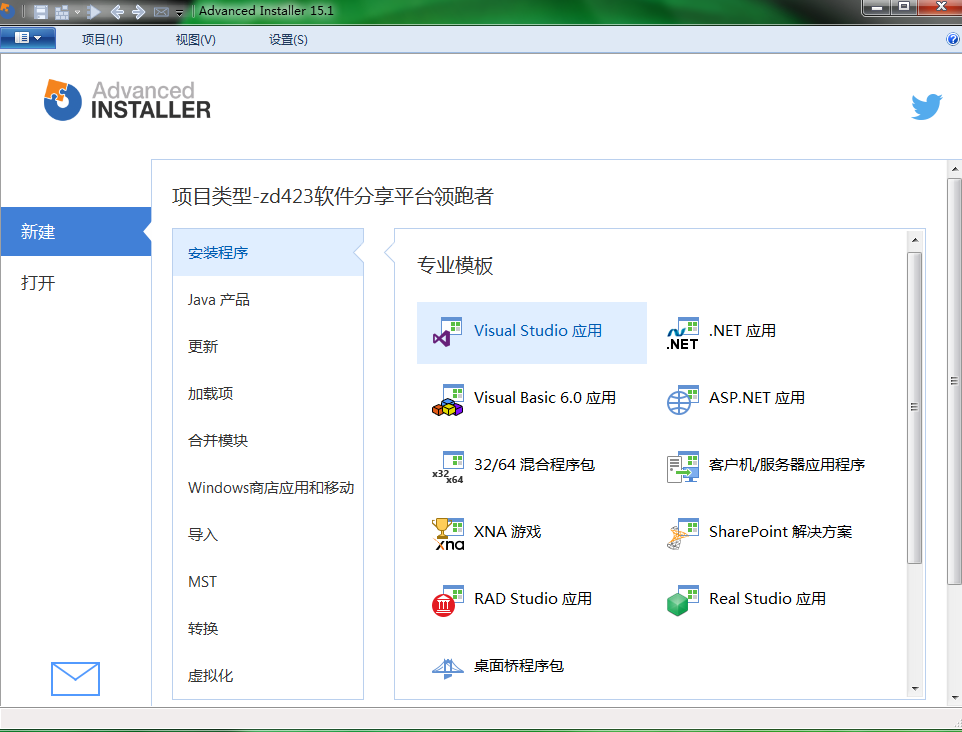962x732 pixels.
Task: Click the envelope mail icon at bottom left
Action: click(x=75, y=678)
